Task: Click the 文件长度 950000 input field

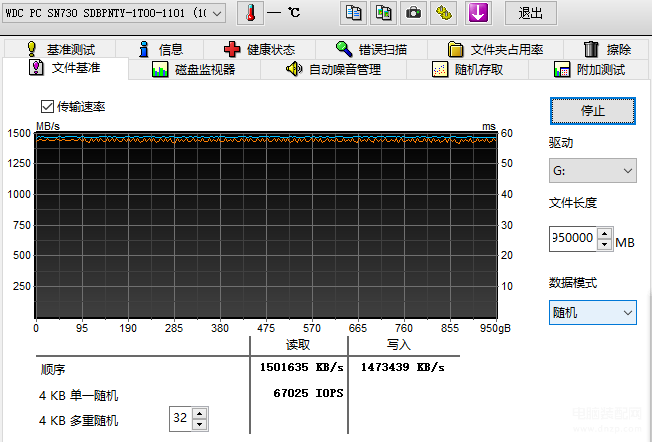Action: coord(573,239)
